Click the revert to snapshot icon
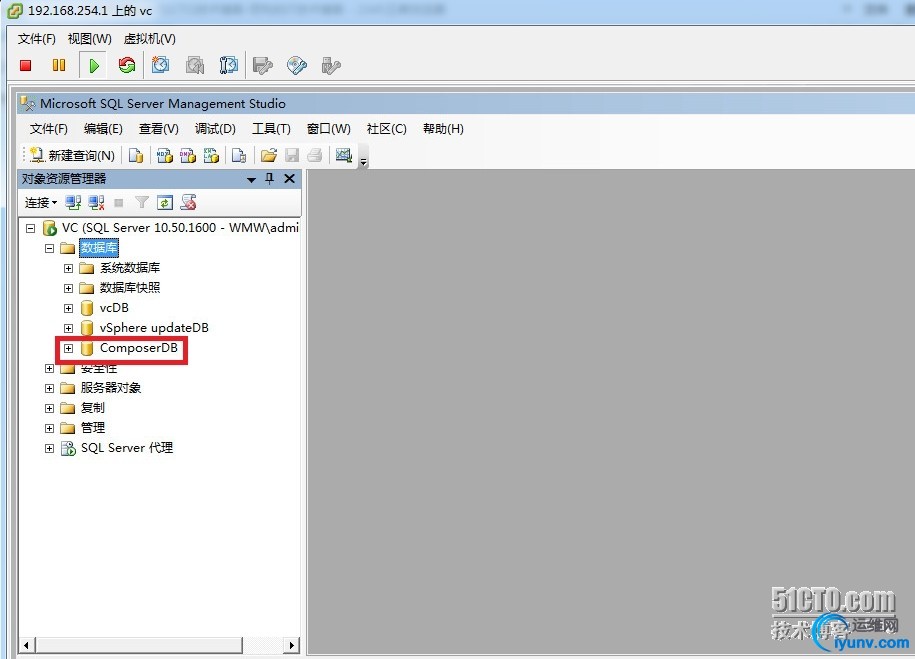Screen dimensions: 915x659 pyautogui.click(x=194, y=65)
